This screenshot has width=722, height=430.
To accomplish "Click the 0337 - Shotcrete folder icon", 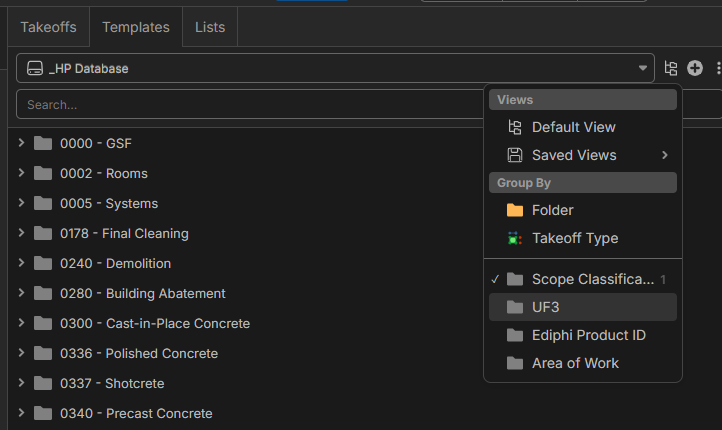I will tap(43, 383).
